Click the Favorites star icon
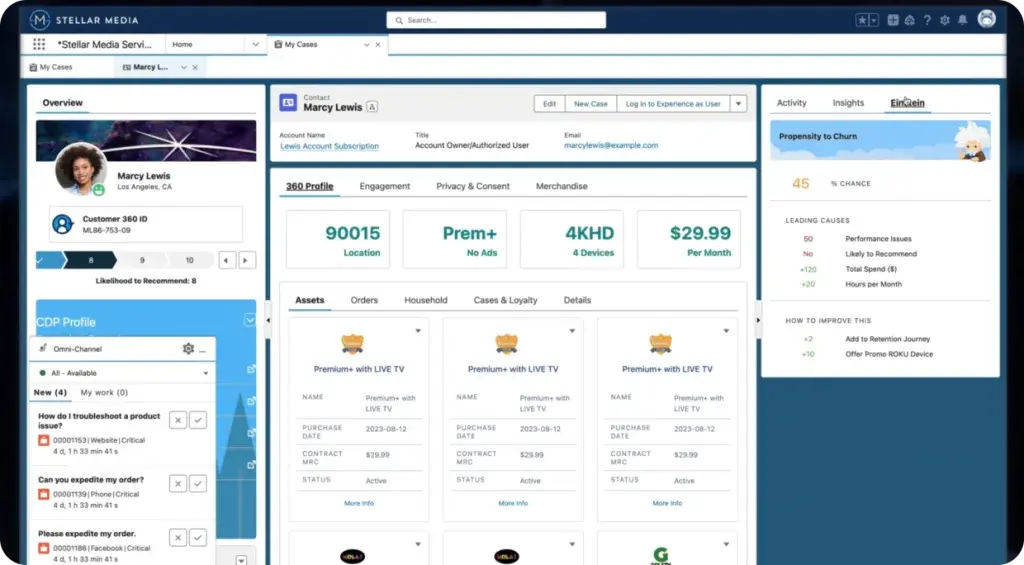1024x565 pixels. 862,20
